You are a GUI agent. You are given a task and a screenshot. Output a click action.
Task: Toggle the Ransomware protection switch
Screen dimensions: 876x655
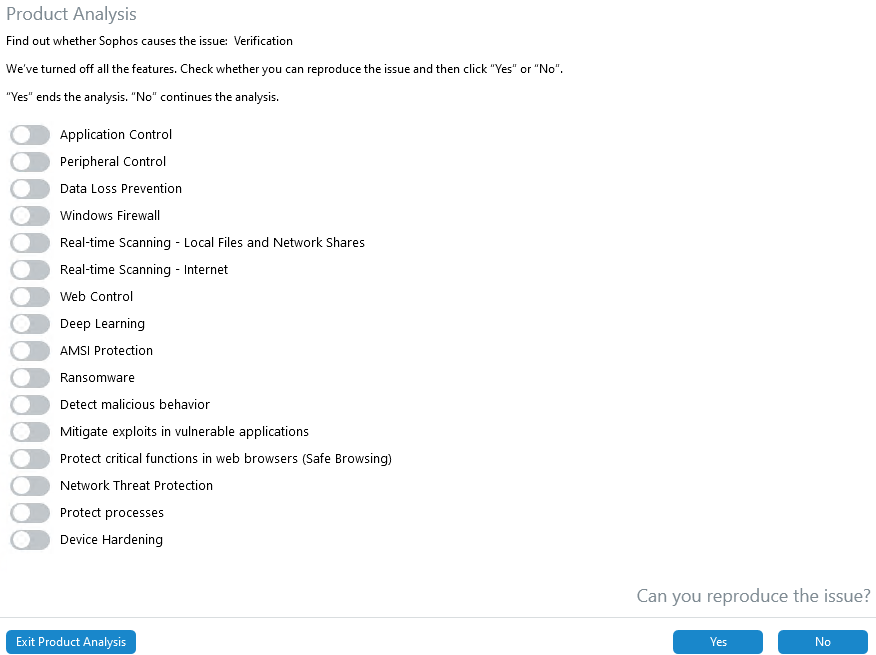[x=30, y=378]
